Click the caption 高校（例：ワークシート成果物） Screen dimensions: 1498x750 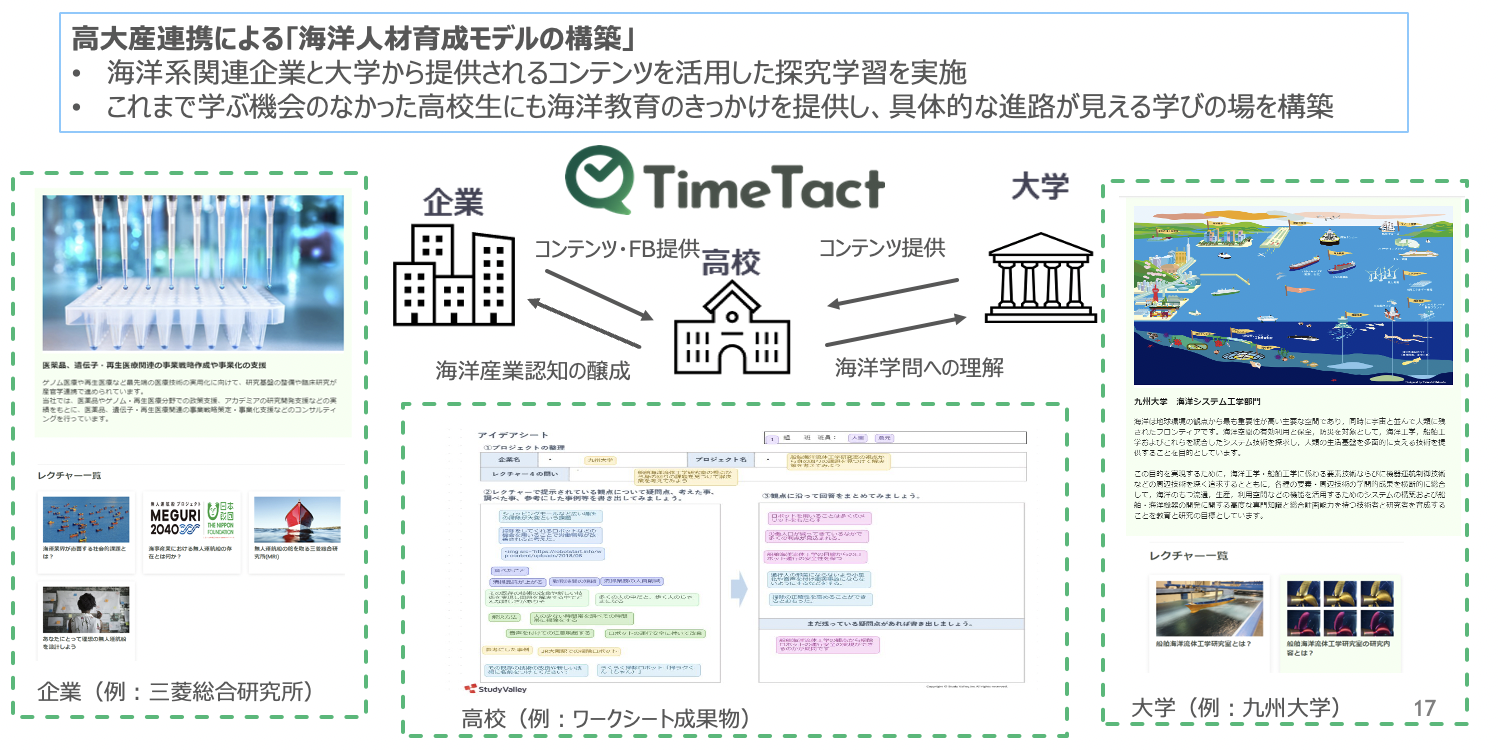(604, 718)
